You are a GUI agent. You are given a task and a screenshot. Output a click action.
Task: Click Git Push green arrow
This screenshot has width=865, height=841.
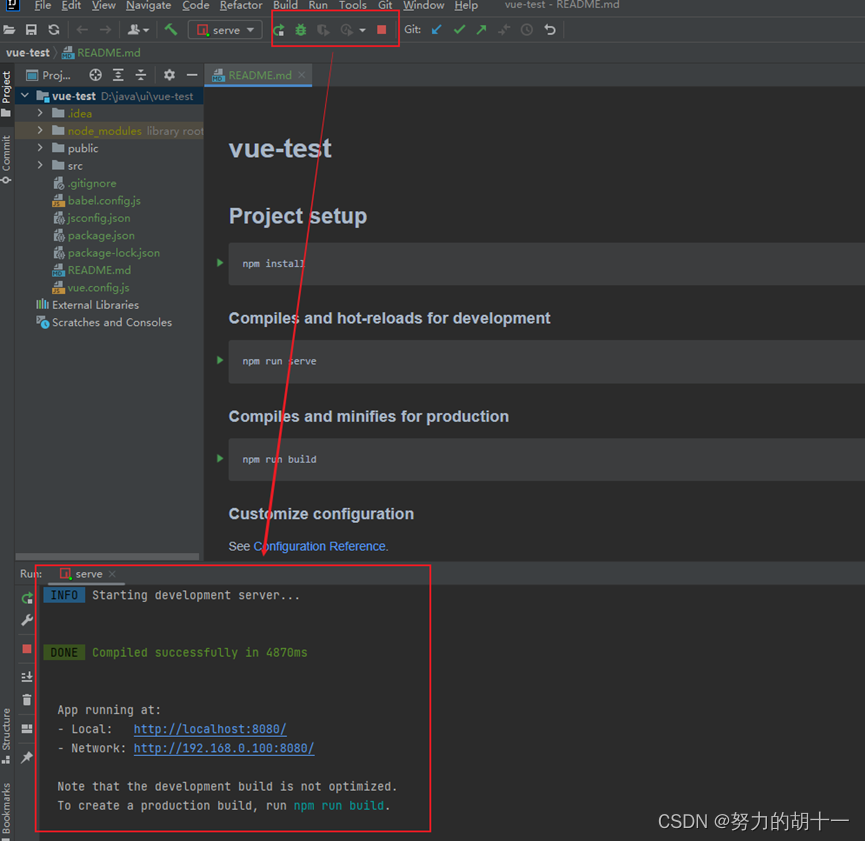482,30
